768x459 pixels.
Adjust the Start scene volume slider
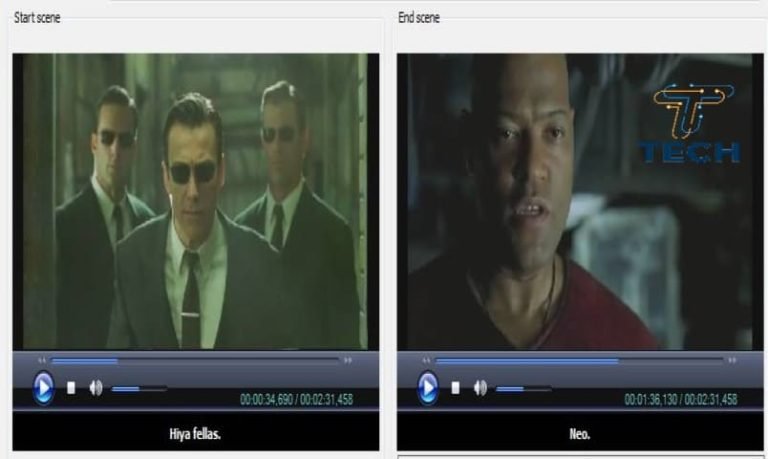[x=139, y=389]
